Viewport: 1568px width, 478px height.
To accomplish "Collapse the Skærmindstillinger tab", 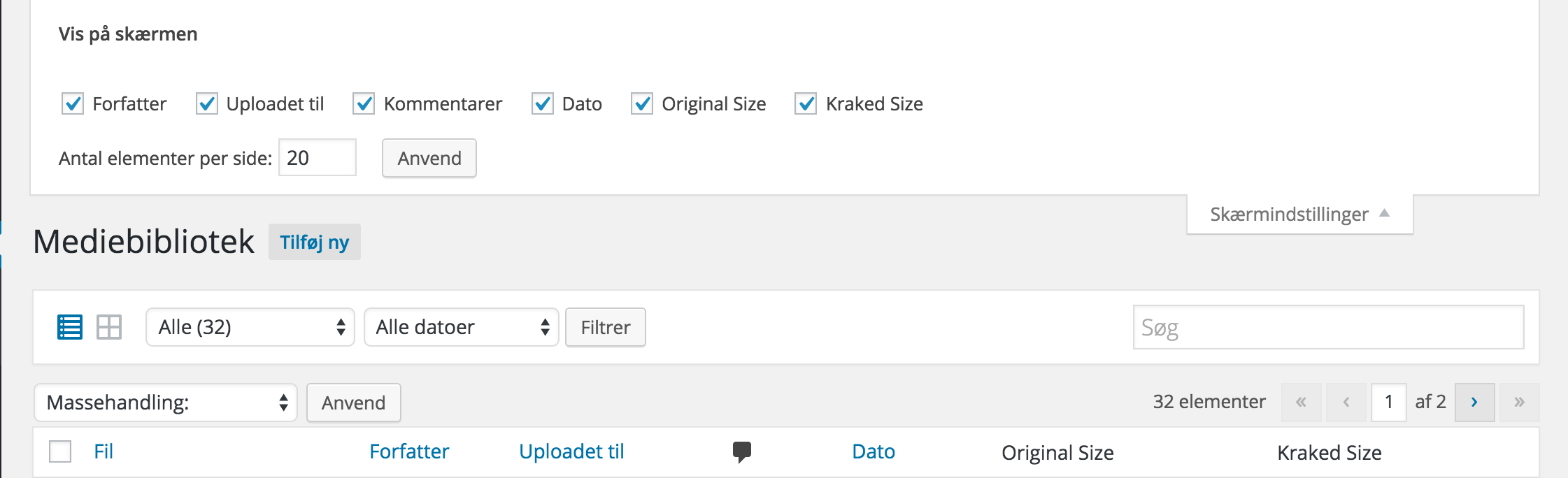I will (1300, 214).
